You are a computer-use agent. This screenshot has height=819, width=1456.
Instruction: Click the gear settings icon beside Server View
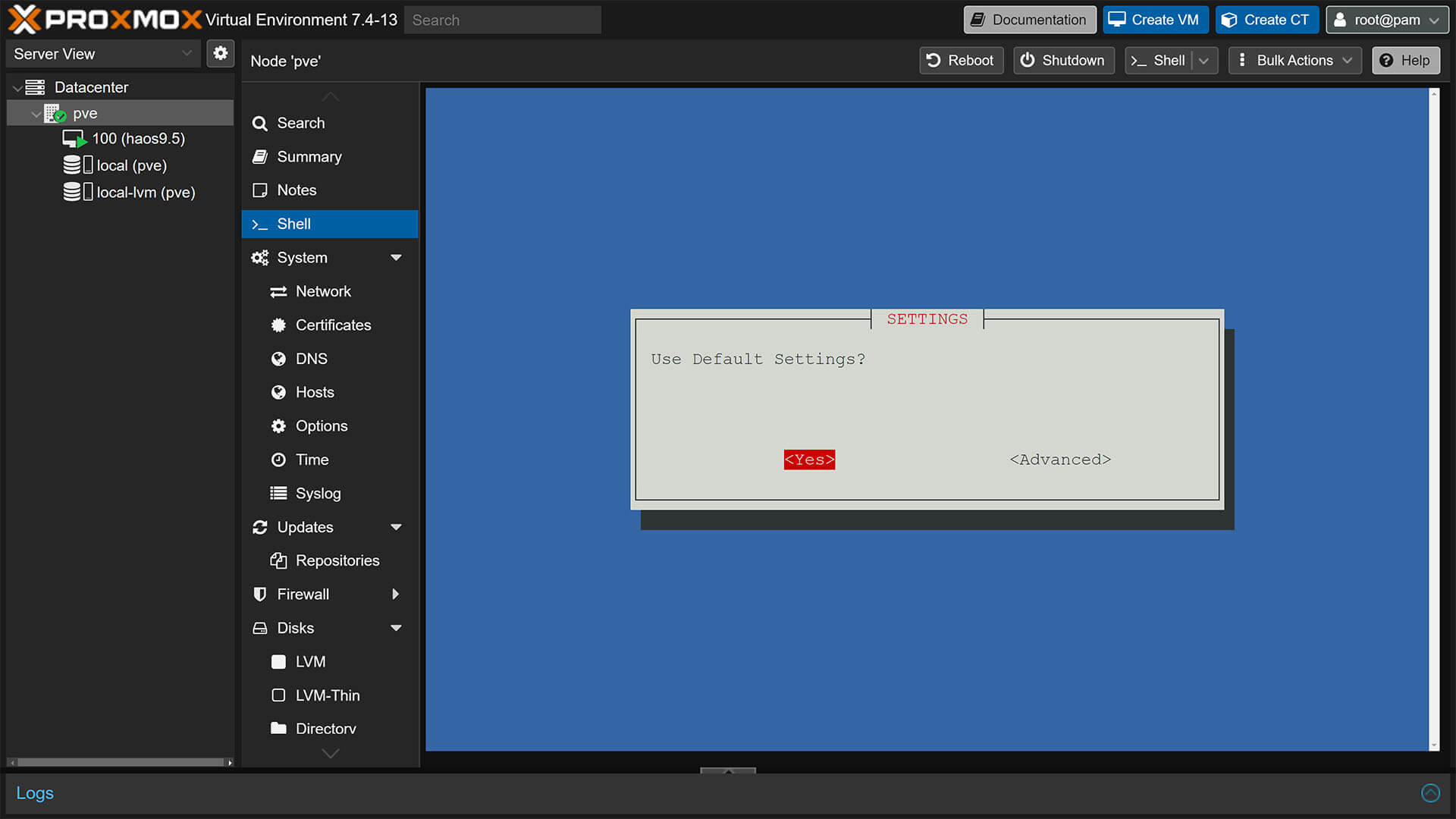(x=220, y=53)
